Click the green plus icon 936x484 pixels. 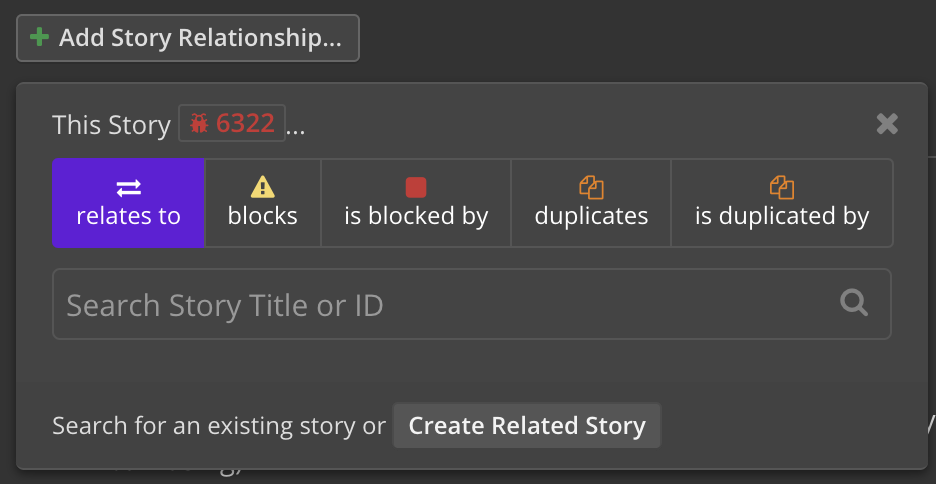pyautogui.click(x=39, y=38)
